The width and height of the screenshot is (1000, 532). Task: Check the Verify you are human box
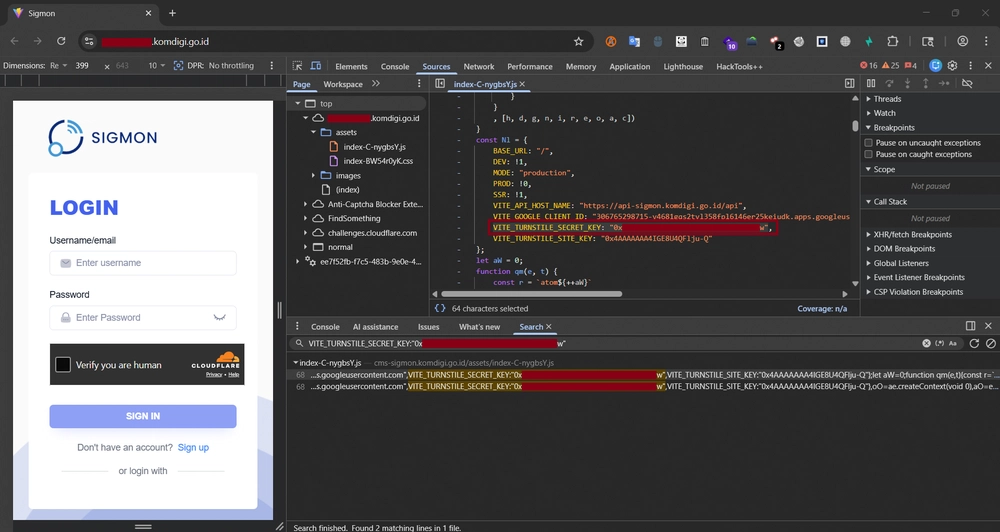62,364
